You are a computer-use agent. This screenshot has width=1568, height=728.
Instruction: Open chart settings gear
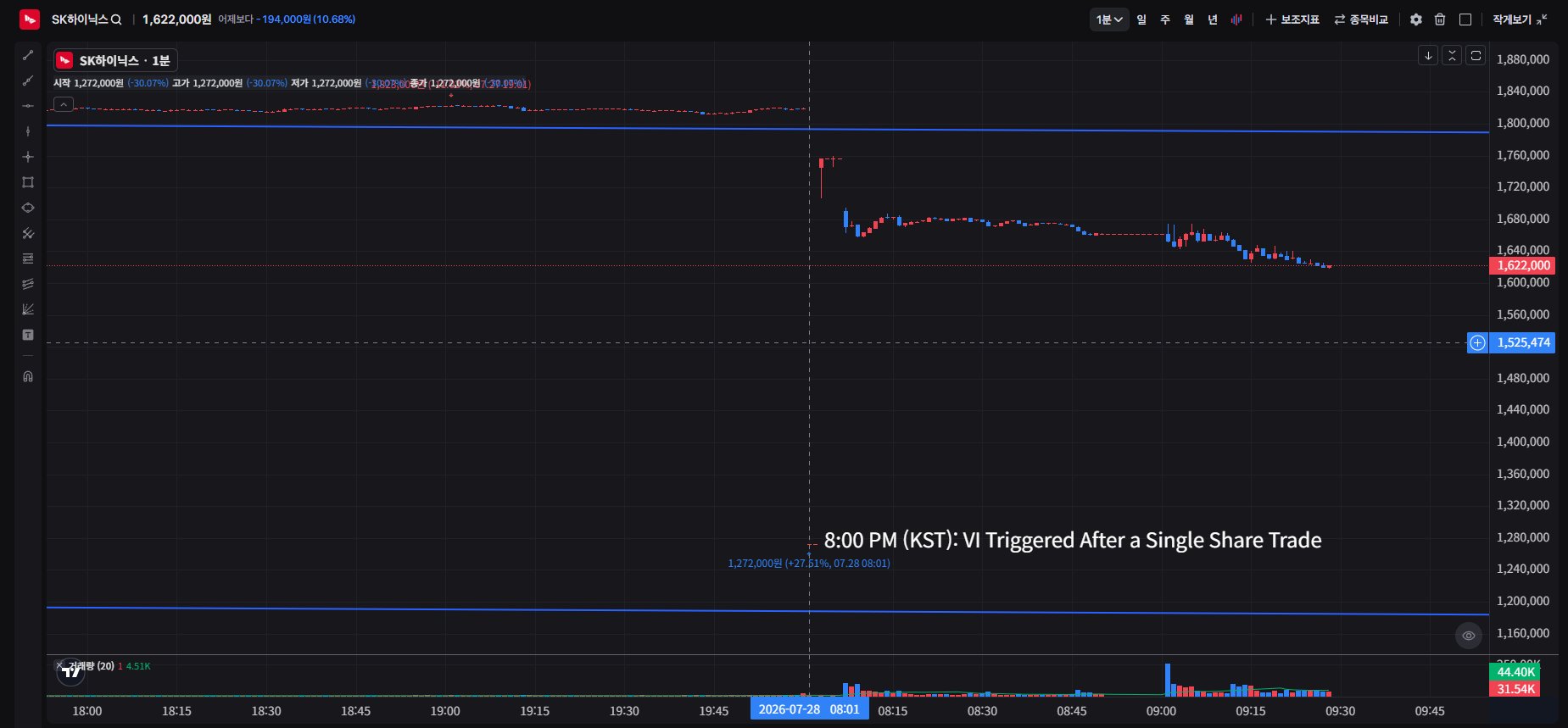click(x=1416, y=19)
